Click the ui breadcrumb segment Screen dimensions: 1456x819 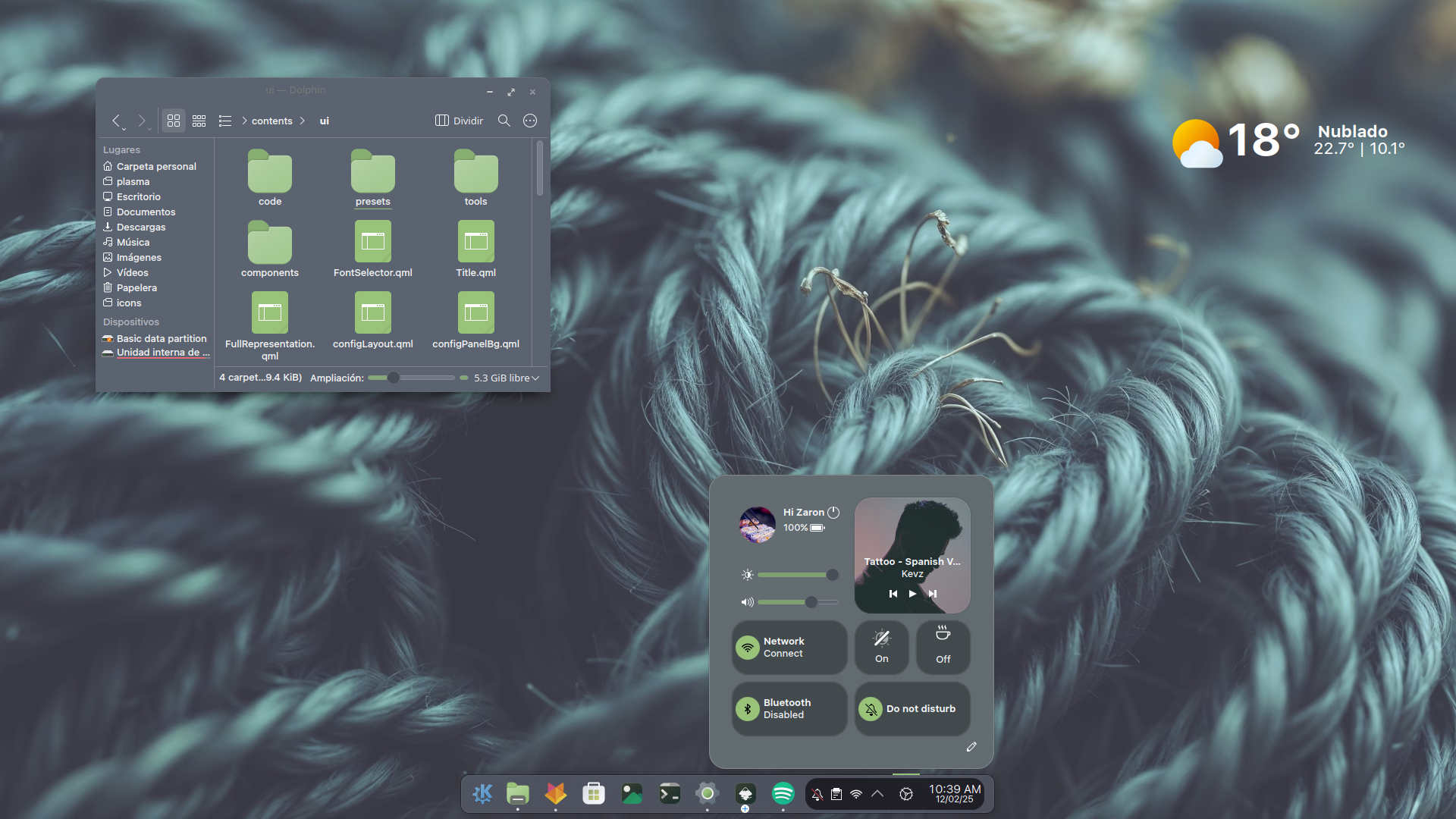tap(325, 121)
